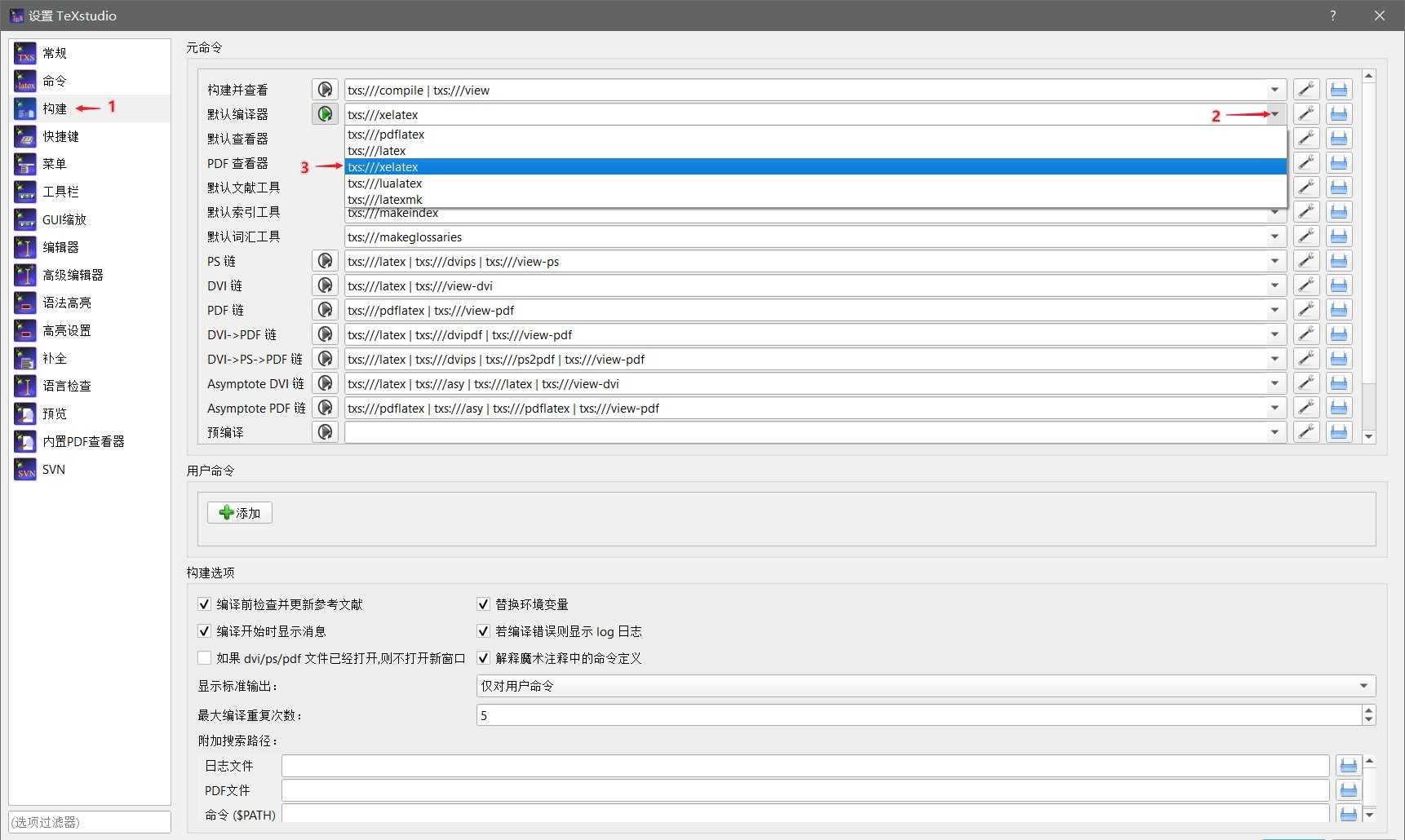Select txs:///latexmk from dropdown list
Viewport: 1405px width, 840px height.
click(816, 200)
